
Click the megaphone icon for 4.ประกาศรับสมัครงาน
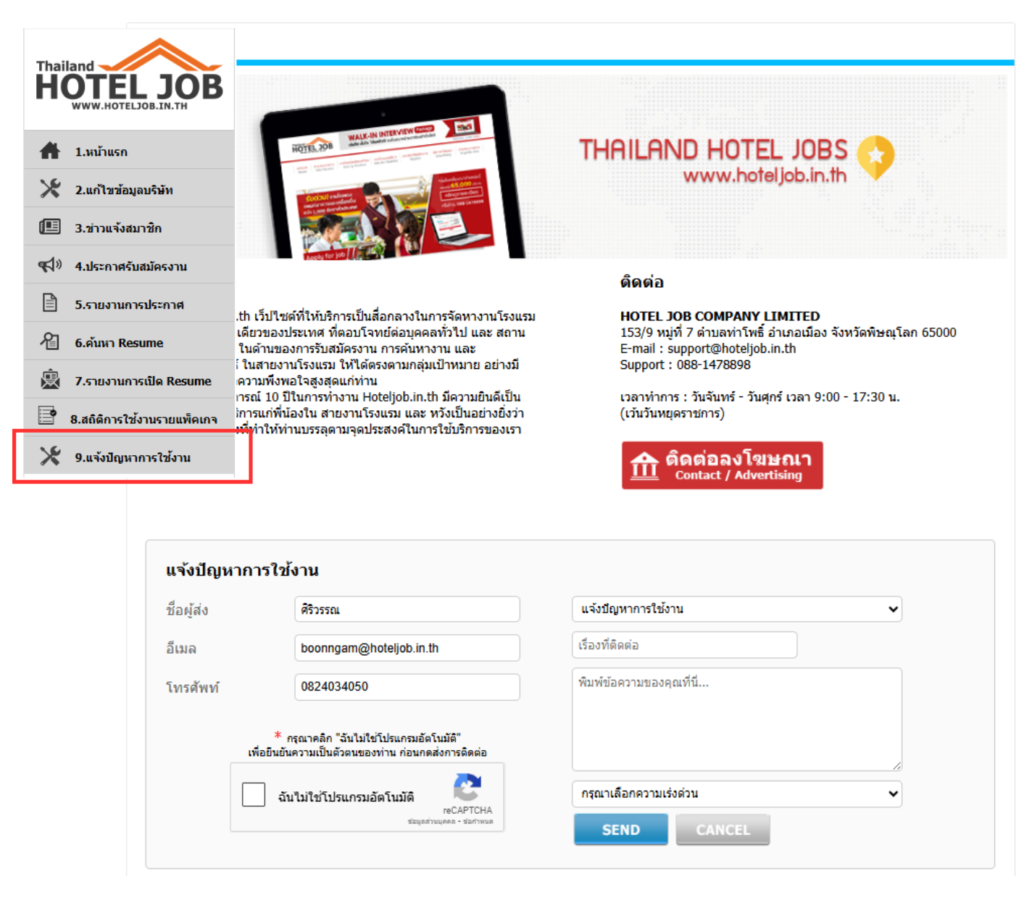pos(50,265)
